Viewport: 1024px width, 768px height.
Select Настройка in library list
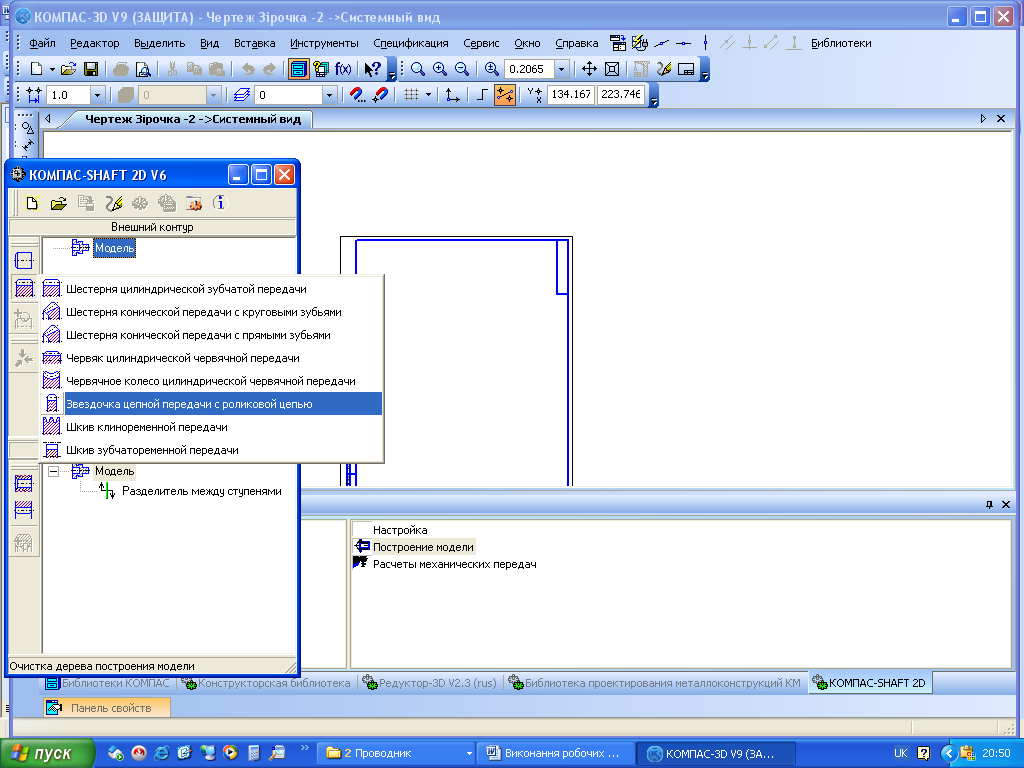[400, 530]
